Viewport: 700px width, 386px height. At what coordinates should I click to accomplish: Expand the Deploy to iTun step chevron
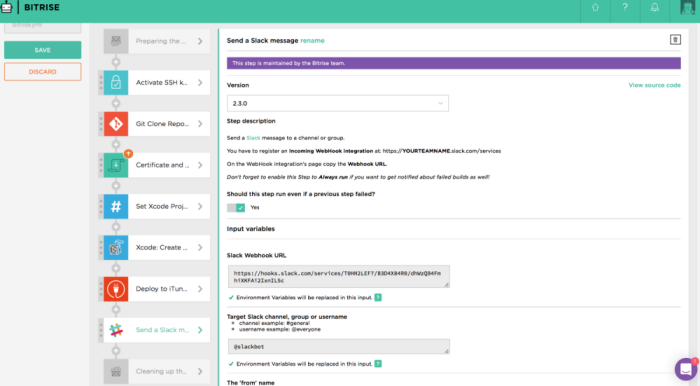200,289
